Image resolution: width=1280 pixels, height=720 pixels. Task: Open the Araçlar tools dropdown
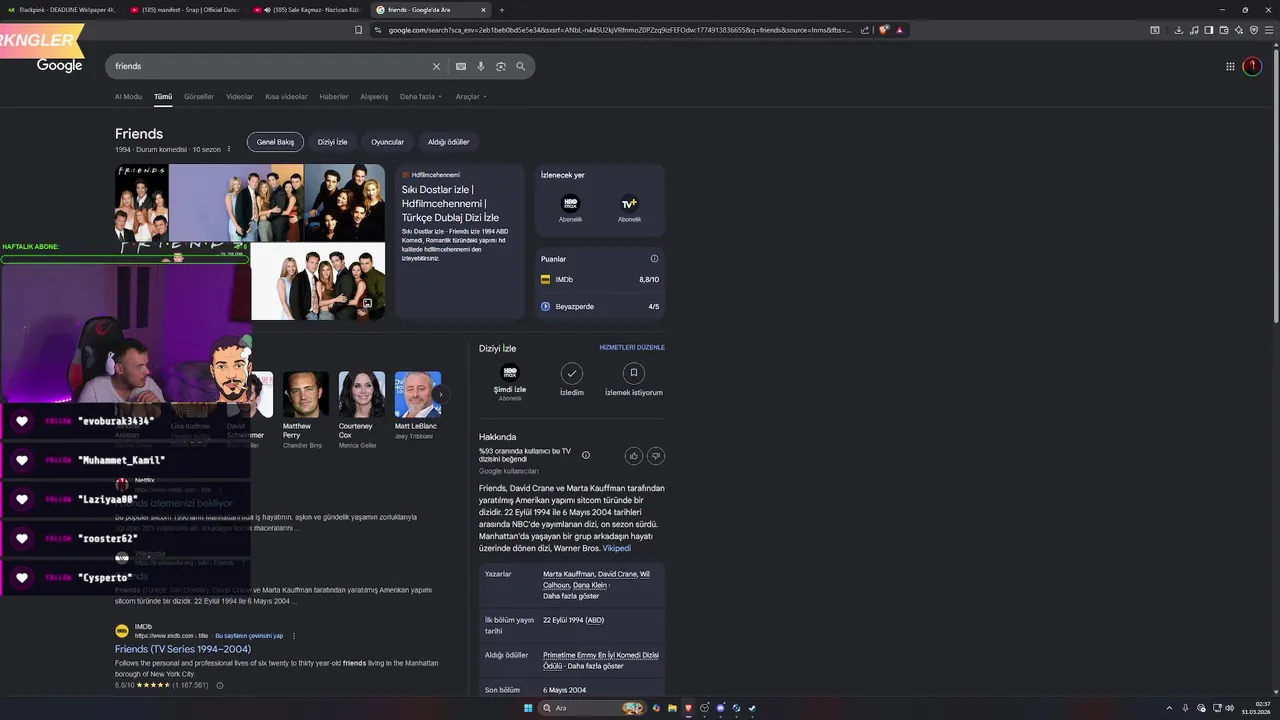click(471, 97)
